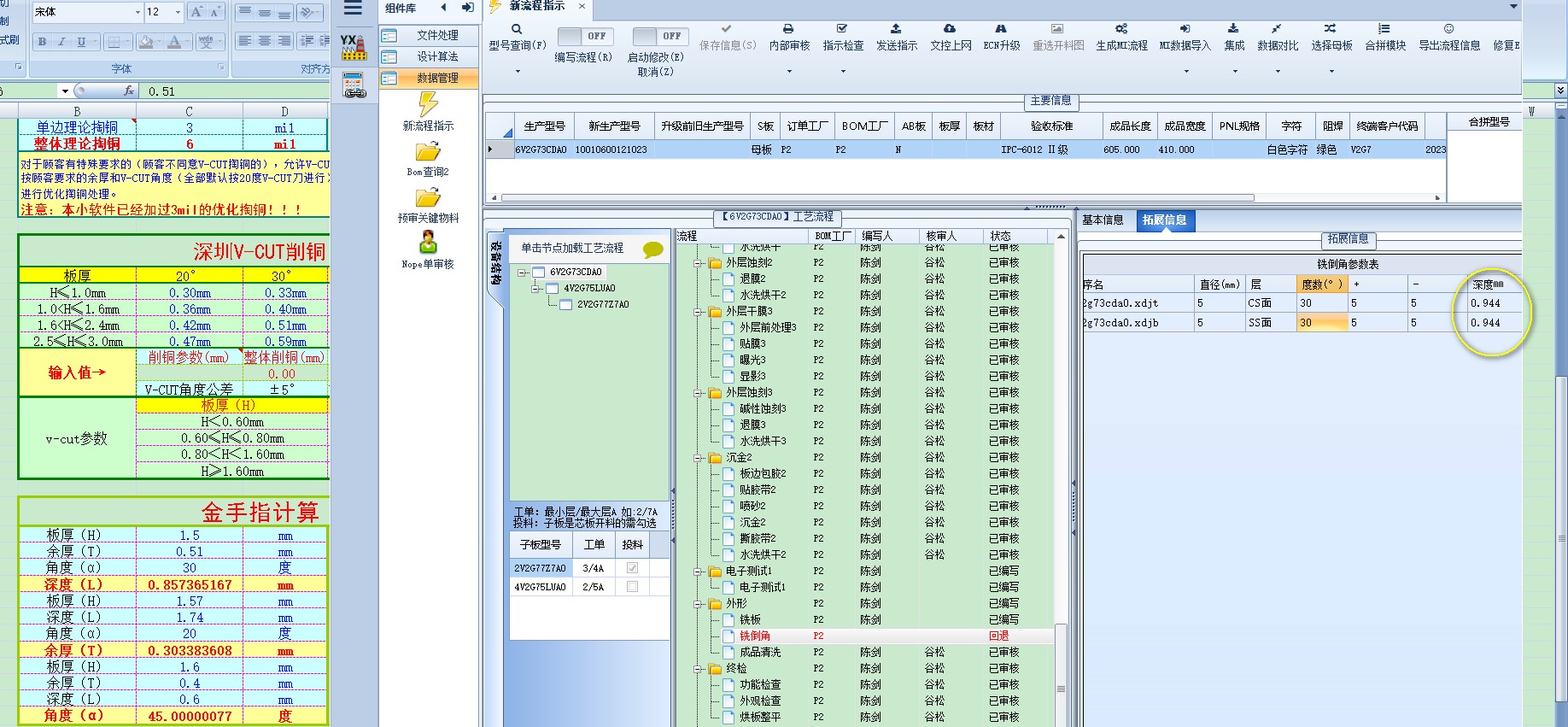This screenshot has height=727, width=1568.
Task: Collapse the 终检 process folder
Action: (698, 668)
